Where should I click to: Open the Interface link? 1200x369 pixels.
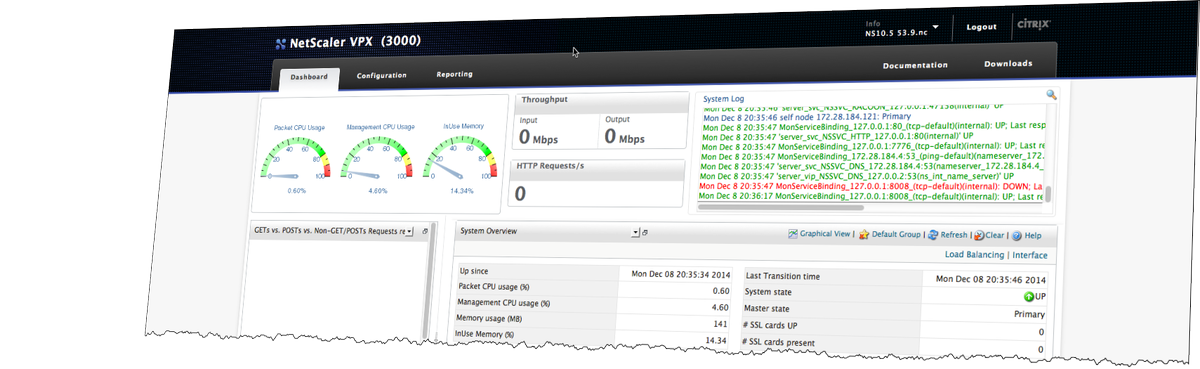(1029, 256)
